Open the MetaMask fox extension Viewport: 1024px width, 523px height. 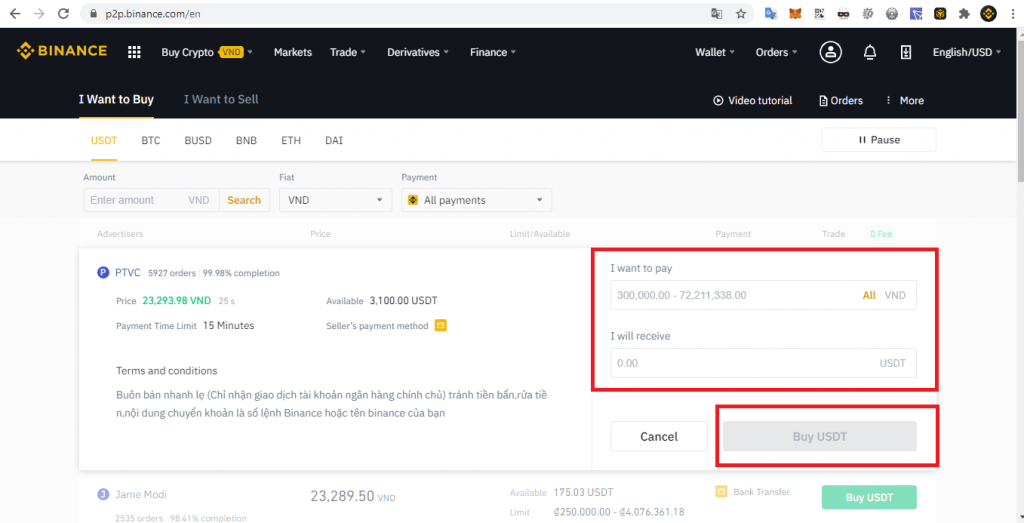coord(795,13)
